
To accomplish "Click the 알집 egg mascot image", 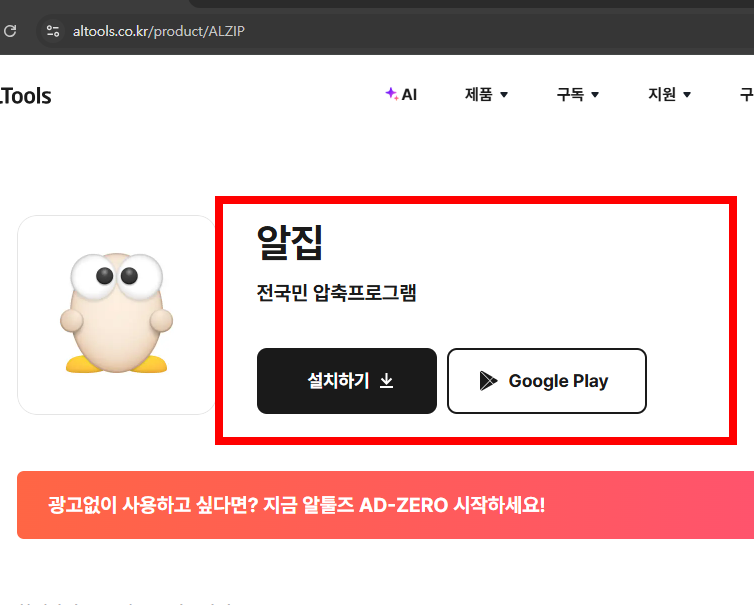I will tap(116, 314).
